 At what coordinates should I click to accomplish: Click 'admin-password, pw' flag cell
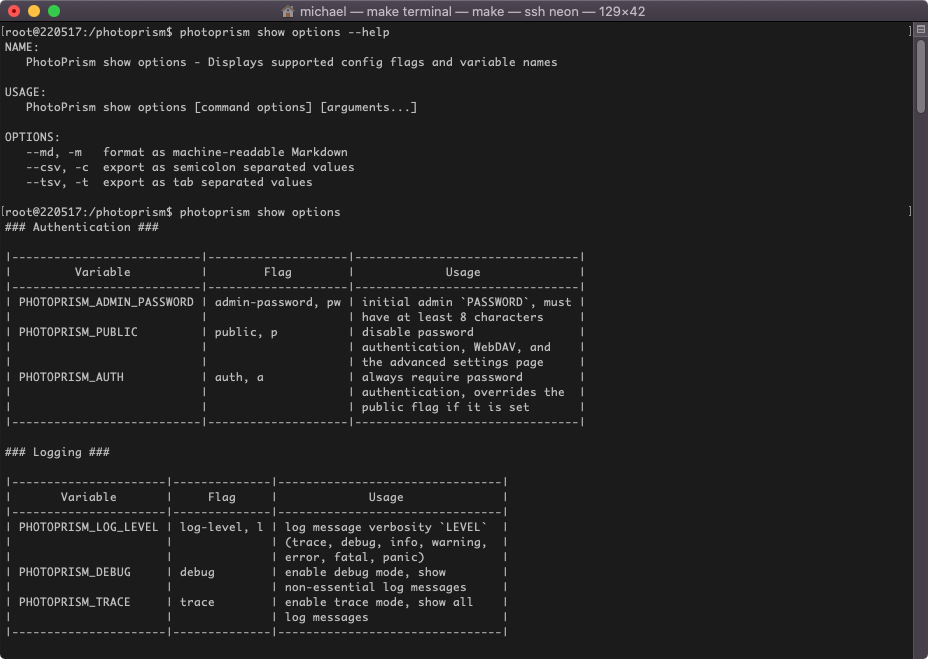[x=278, y=302]
